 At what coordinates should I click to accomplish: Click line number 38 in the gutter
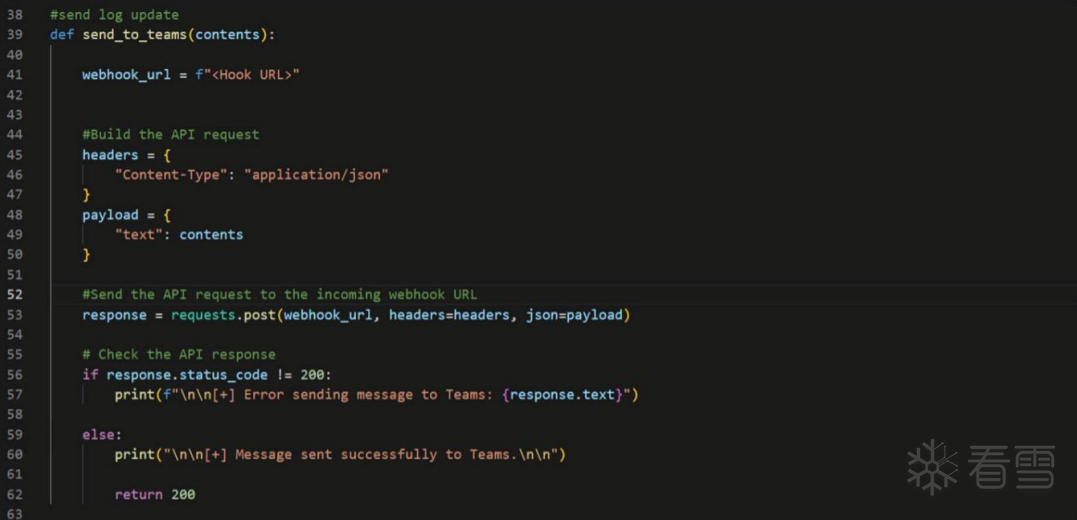point(14,14)
